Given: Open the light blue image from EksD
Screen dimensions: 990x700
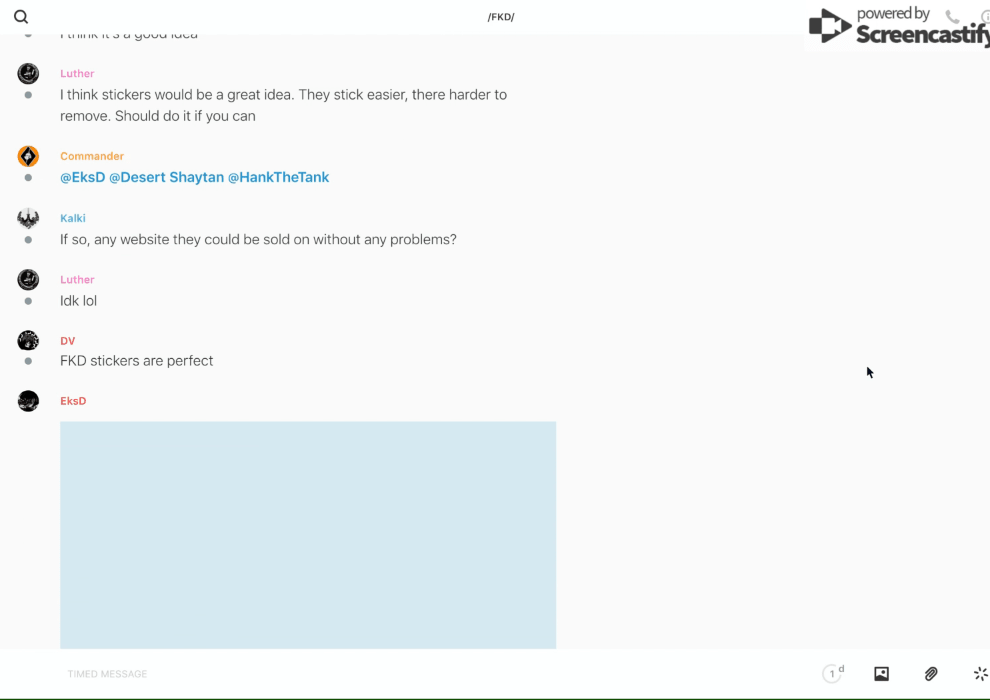Looking at the screenshot, I should point(308,535).
